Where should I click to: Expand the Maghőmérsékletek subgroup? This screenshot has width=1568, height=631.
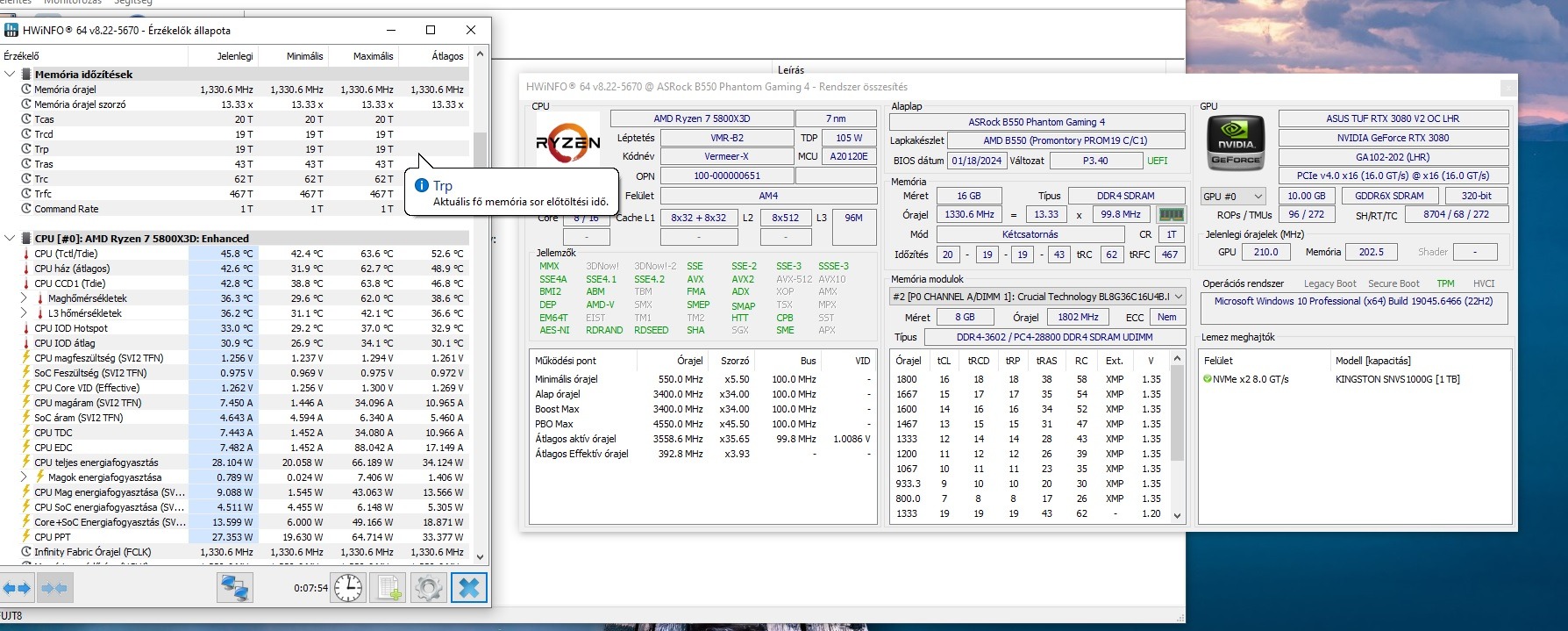24,298
